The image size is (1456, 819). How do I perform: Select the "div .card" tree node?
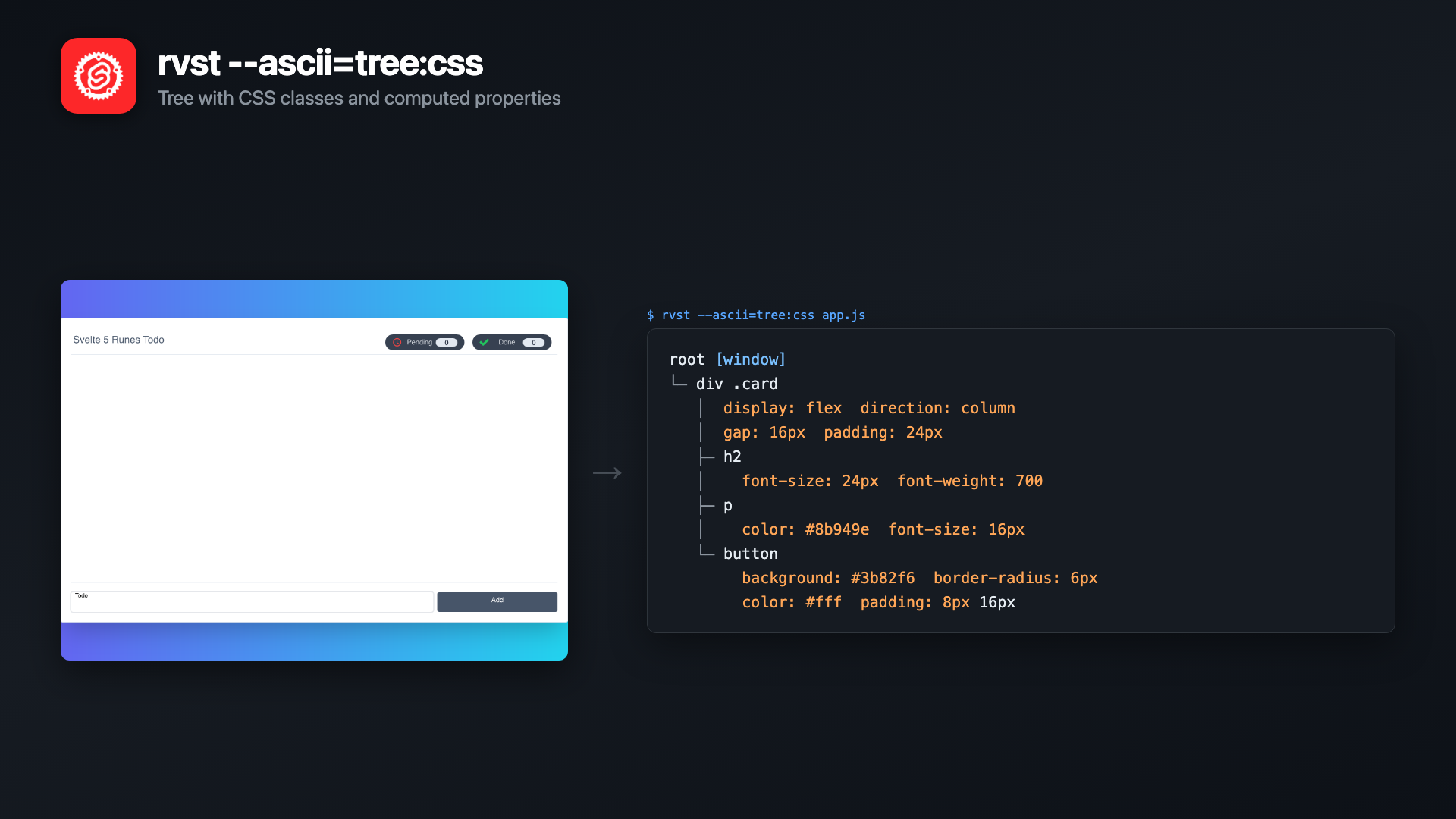click(x=737, y=384)
